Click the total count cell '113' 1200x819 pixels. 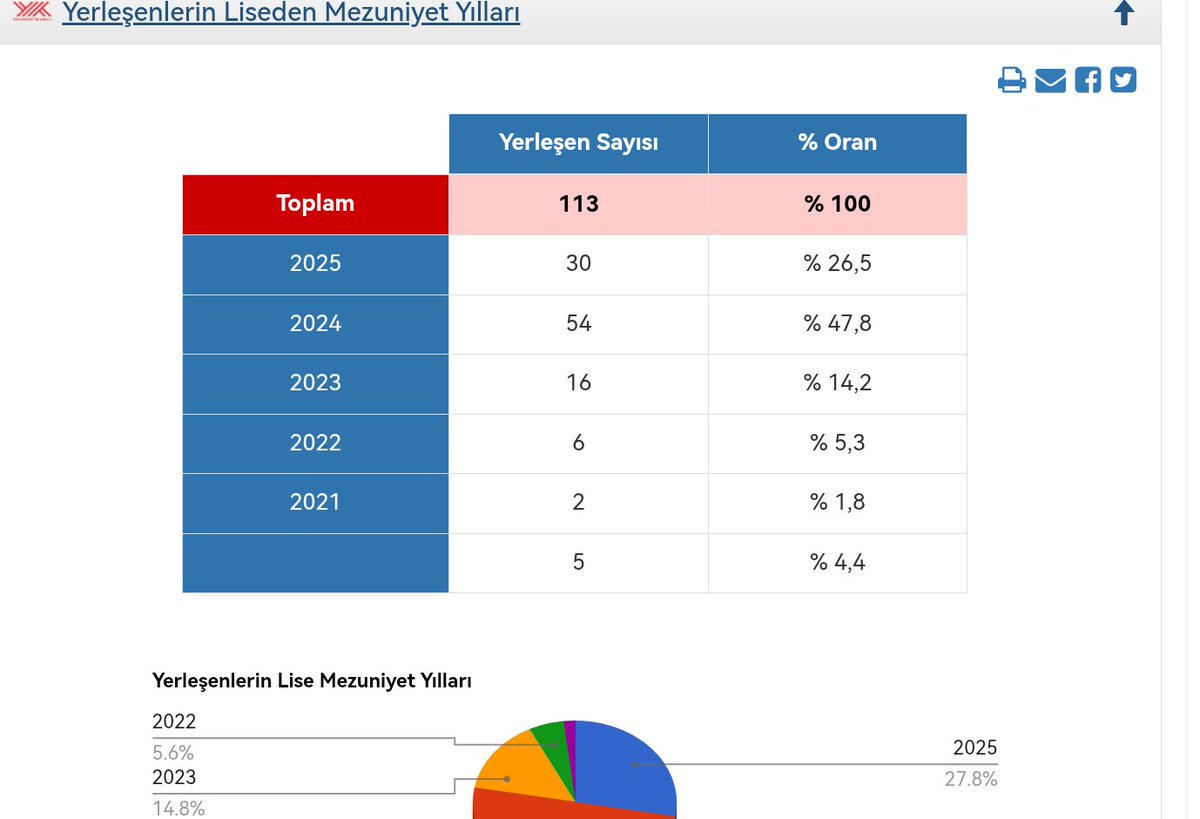579,204
